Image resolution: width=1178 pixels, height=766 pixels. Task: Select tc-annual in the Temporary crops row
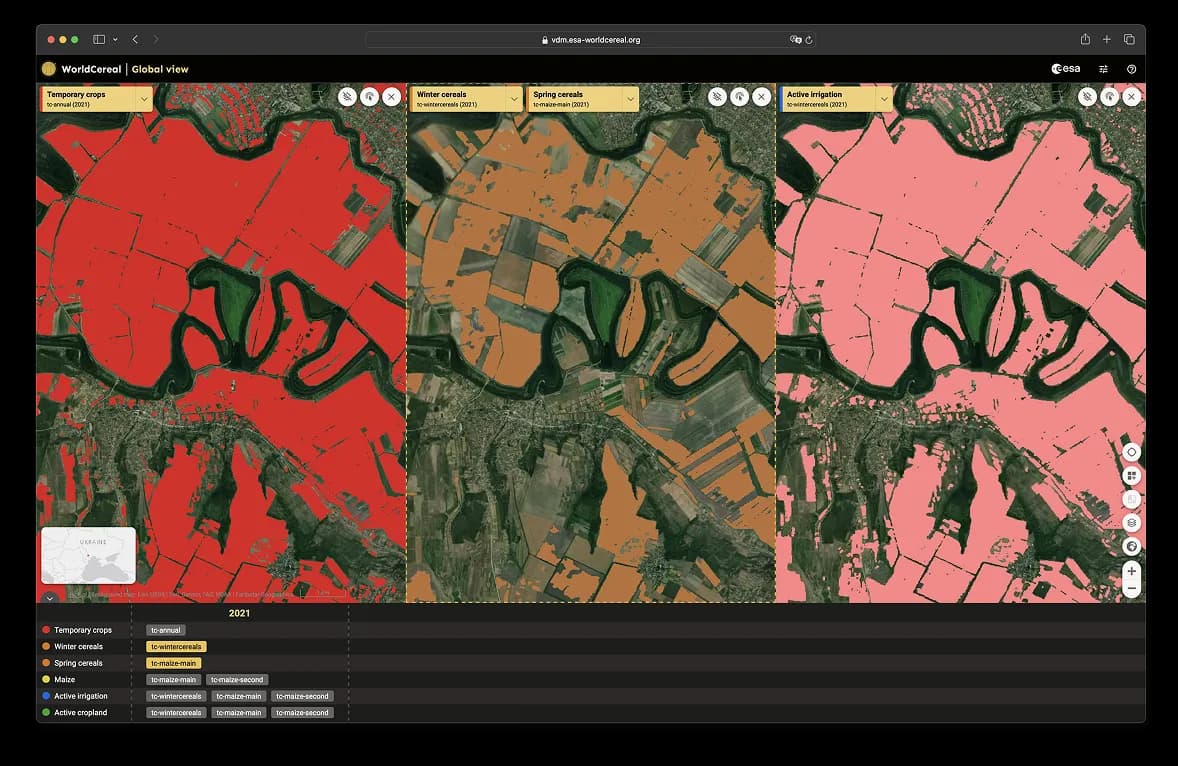tap(165, 630)
